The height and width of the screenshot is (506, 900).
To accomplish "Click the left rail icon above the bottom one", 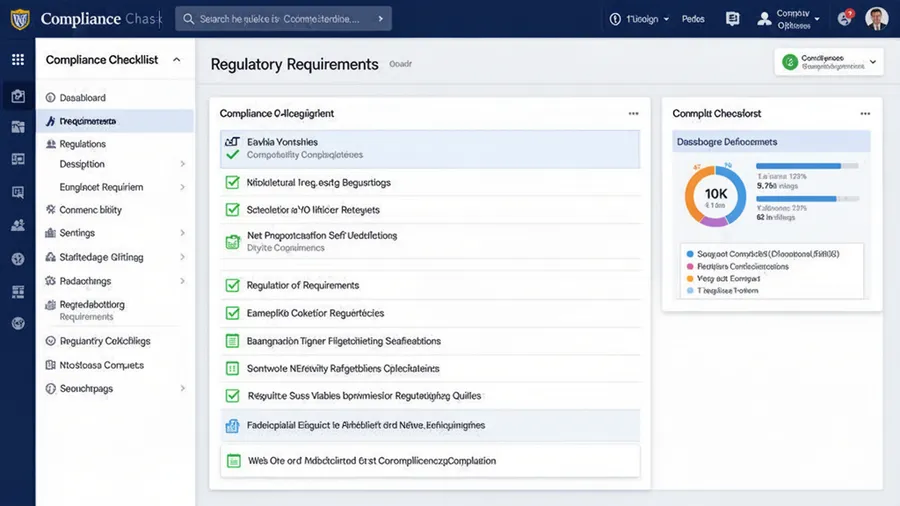I will tap(18, 292).
